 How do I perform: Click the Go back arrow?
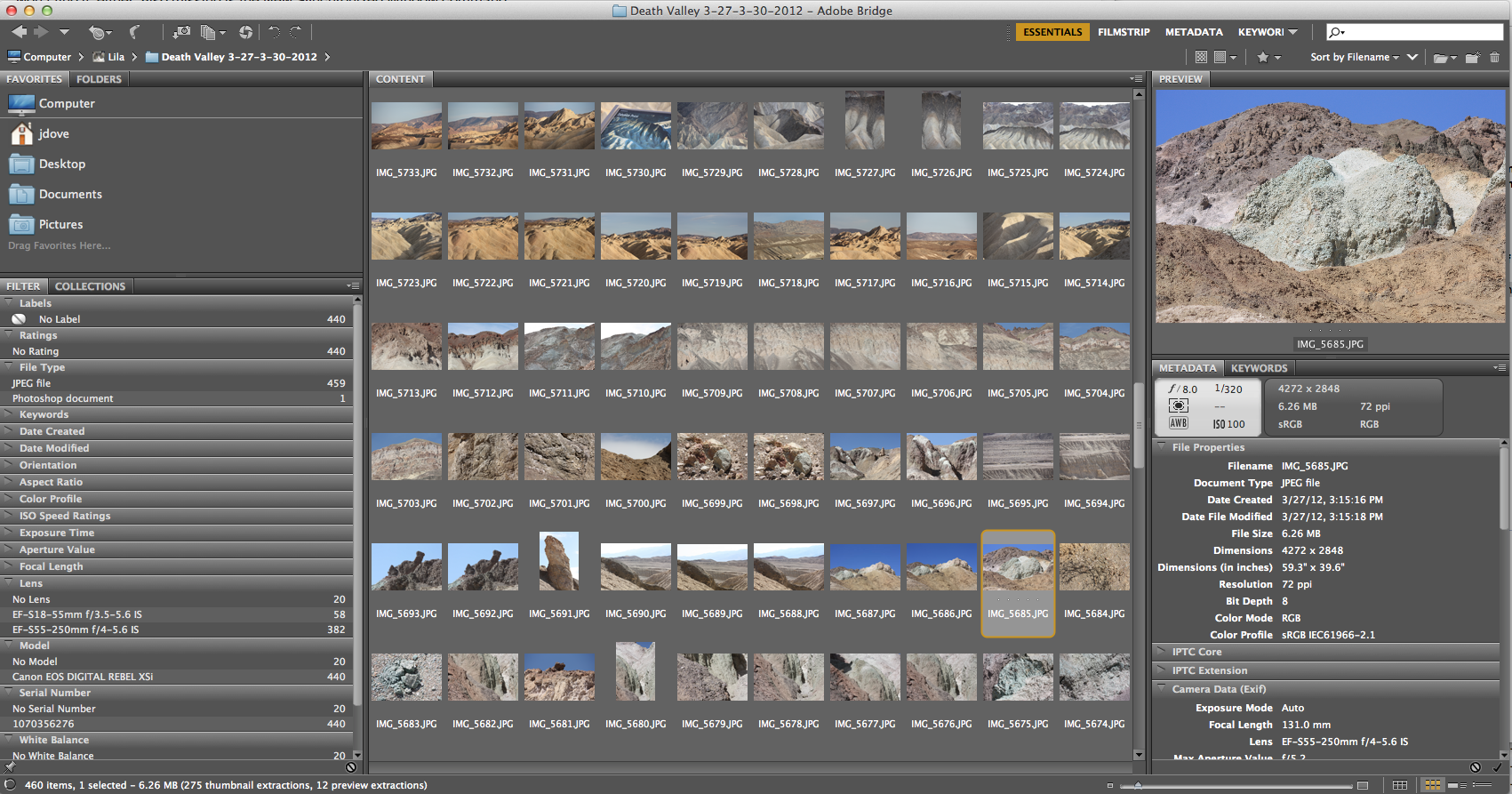click(19, 32)
